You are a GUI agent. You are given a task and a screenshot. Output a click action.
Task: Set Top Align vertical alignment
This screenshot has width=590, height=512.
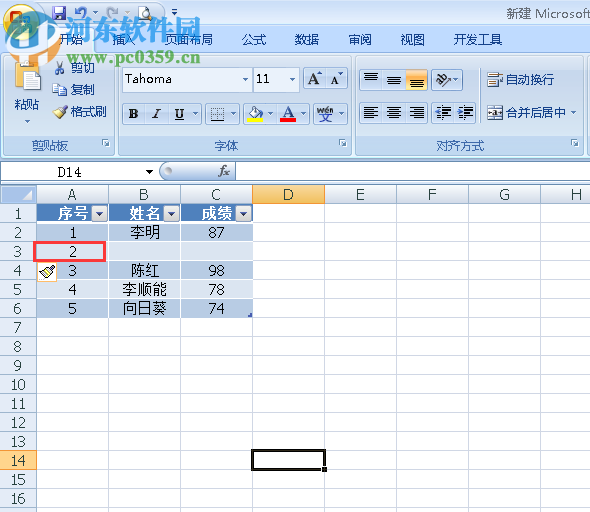(x=371, y=80)
